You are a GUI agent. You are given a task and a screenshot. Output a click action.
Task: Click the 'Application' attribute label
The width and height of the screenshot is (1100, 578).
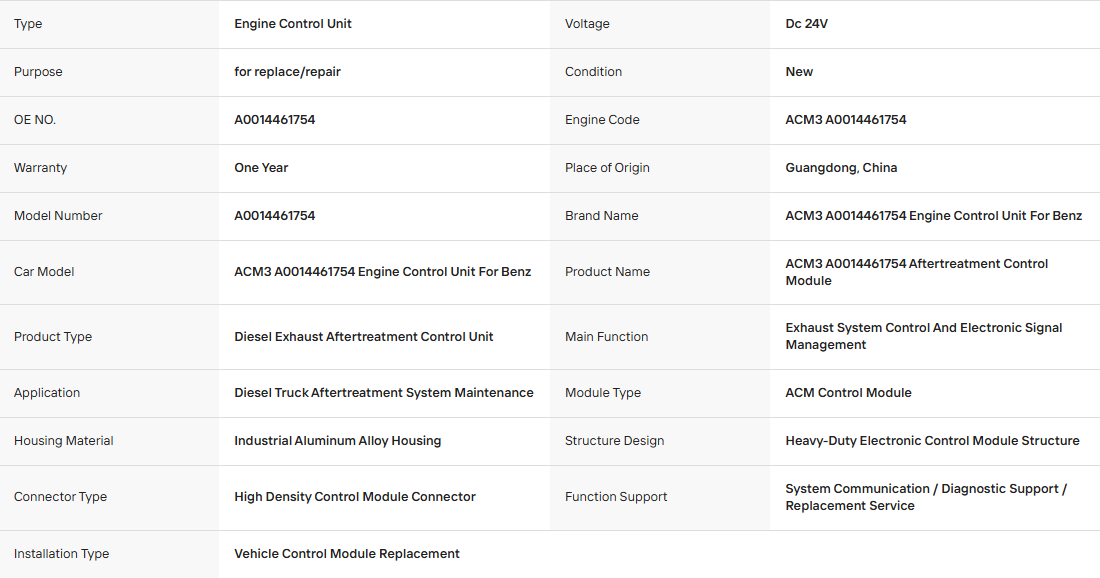[47, 393]
